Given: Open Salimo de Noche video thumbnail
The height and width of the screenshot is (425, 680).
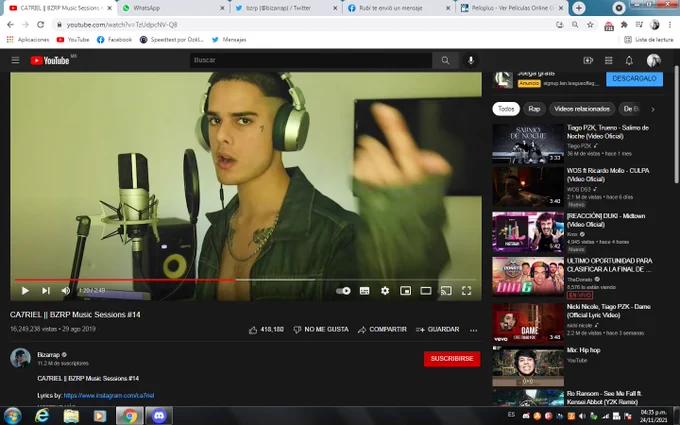Looking at the screenshot, I should 528,144.
